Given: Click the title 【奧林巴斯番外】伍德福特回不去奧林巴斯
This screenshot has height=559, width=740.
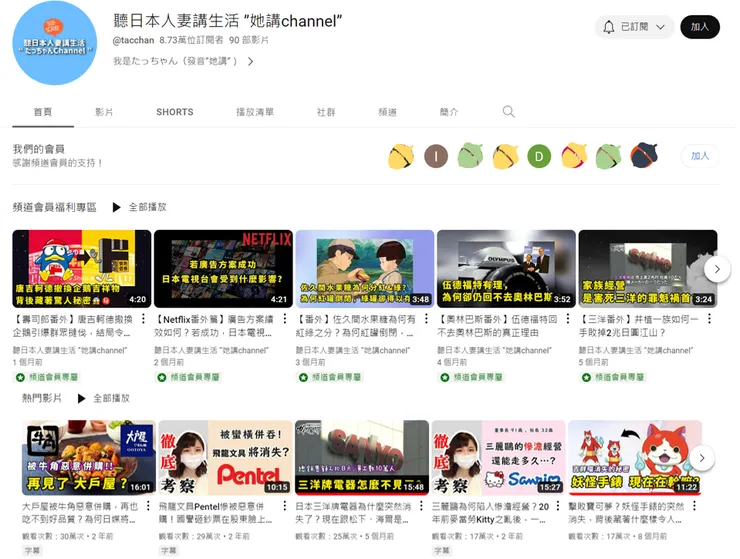Looking at the screenshot, I should pos(497,326).
